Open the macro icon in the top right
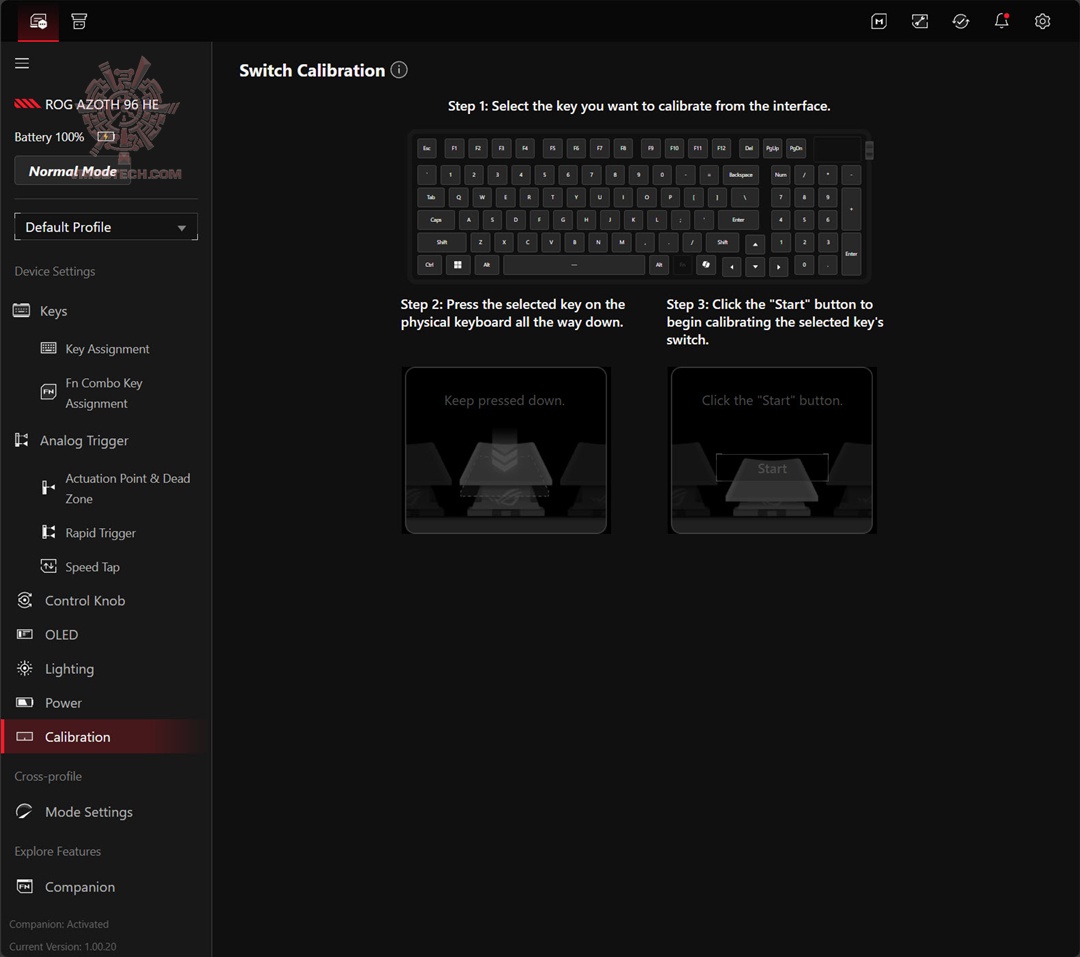The image size is (1080, 957). pos(879,21)
